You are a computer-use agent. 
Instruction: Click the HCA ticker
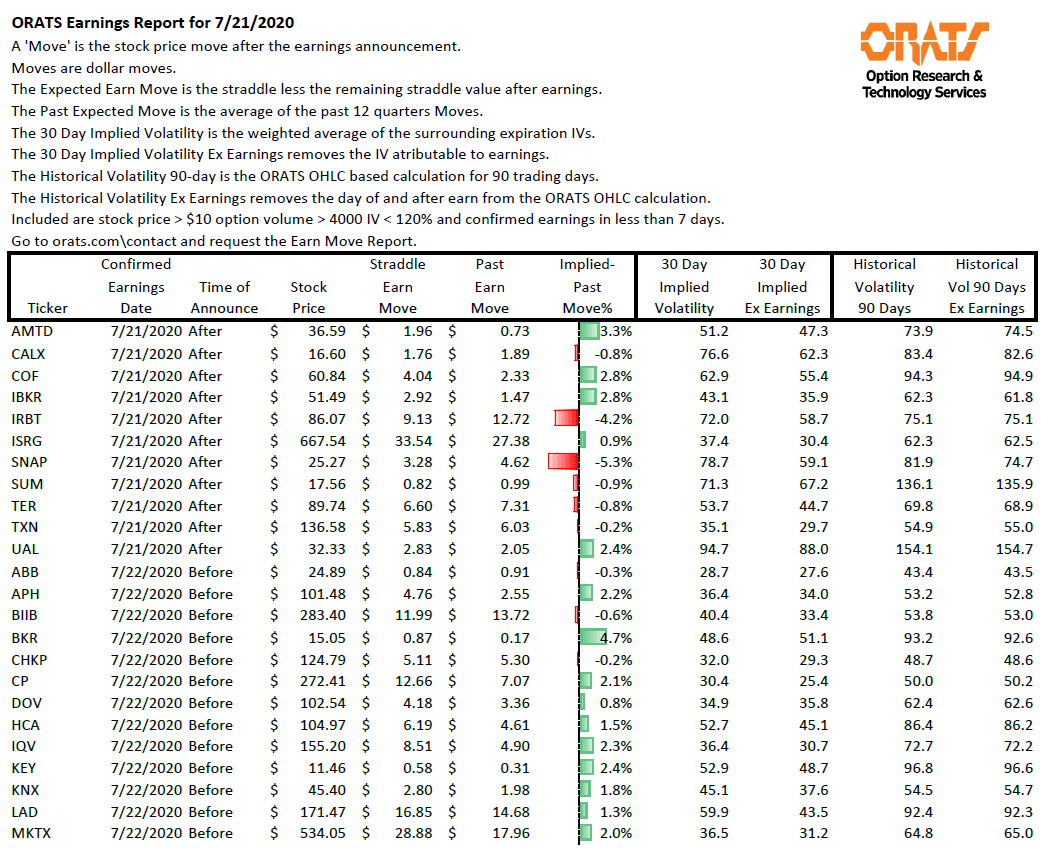(25, 725)
